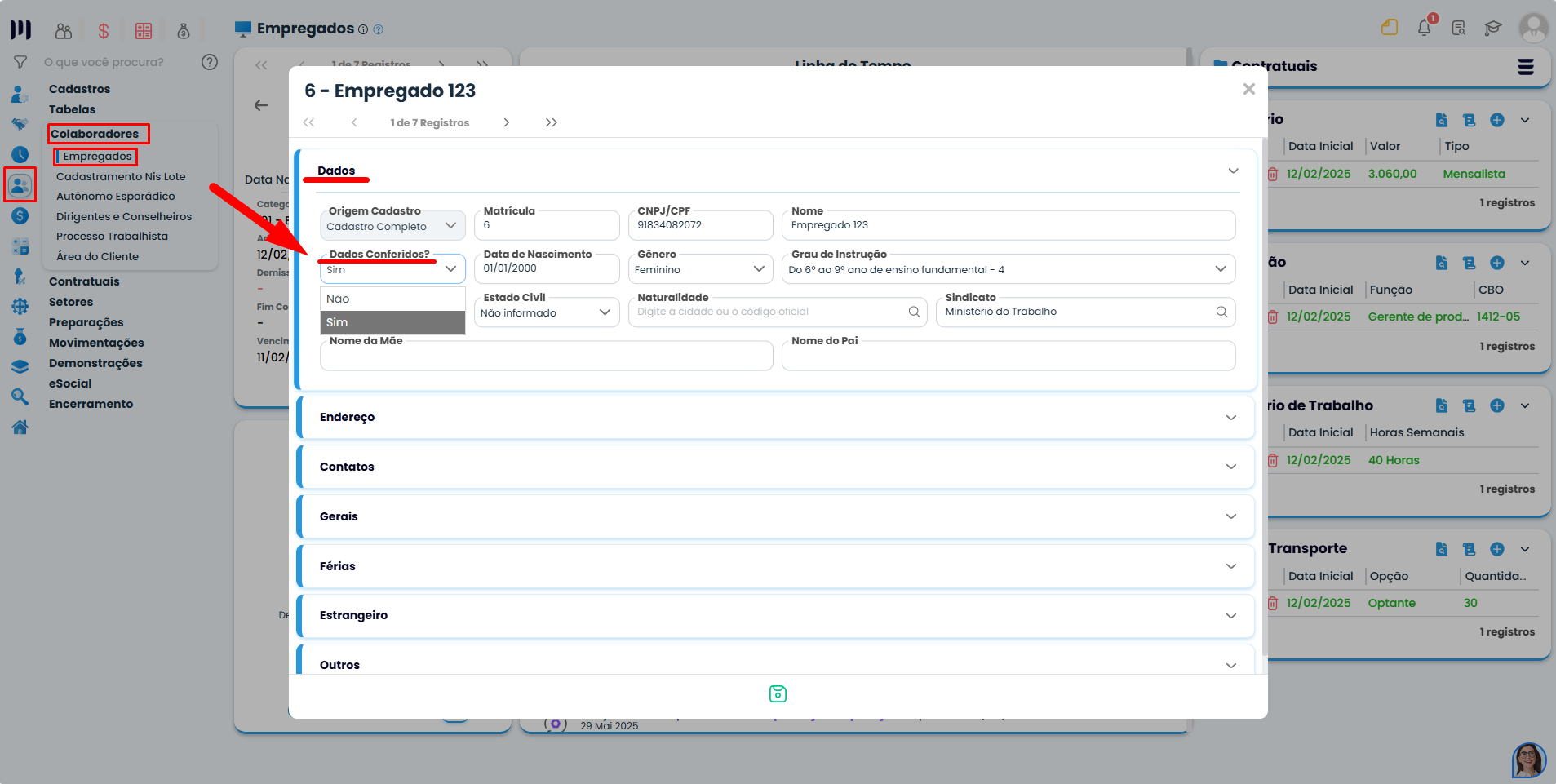Open the Grau de Instrução dropdown

1009,269
